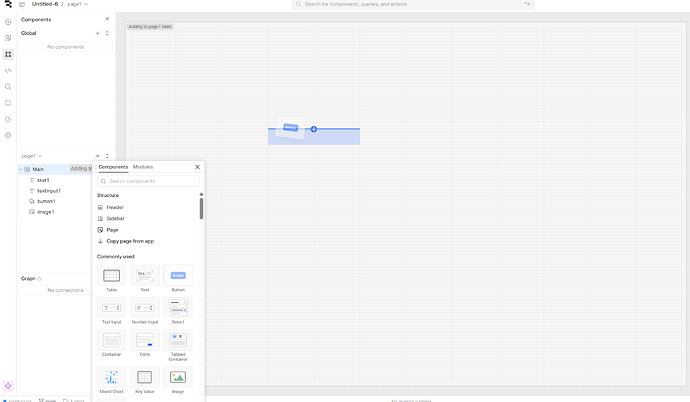Image resolution: width=690 pixels, height=402 pixels.
Task: Click the blue plus drop indicator on canvas
Action: click(314, 129)
